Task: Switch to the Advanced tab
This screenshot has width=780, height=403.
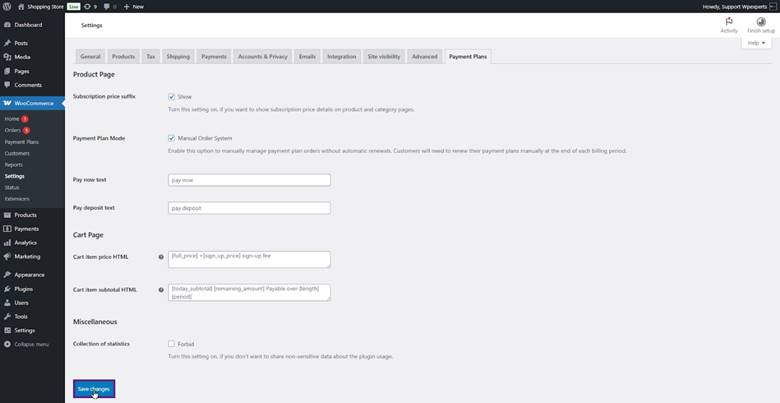Action: 425,57
